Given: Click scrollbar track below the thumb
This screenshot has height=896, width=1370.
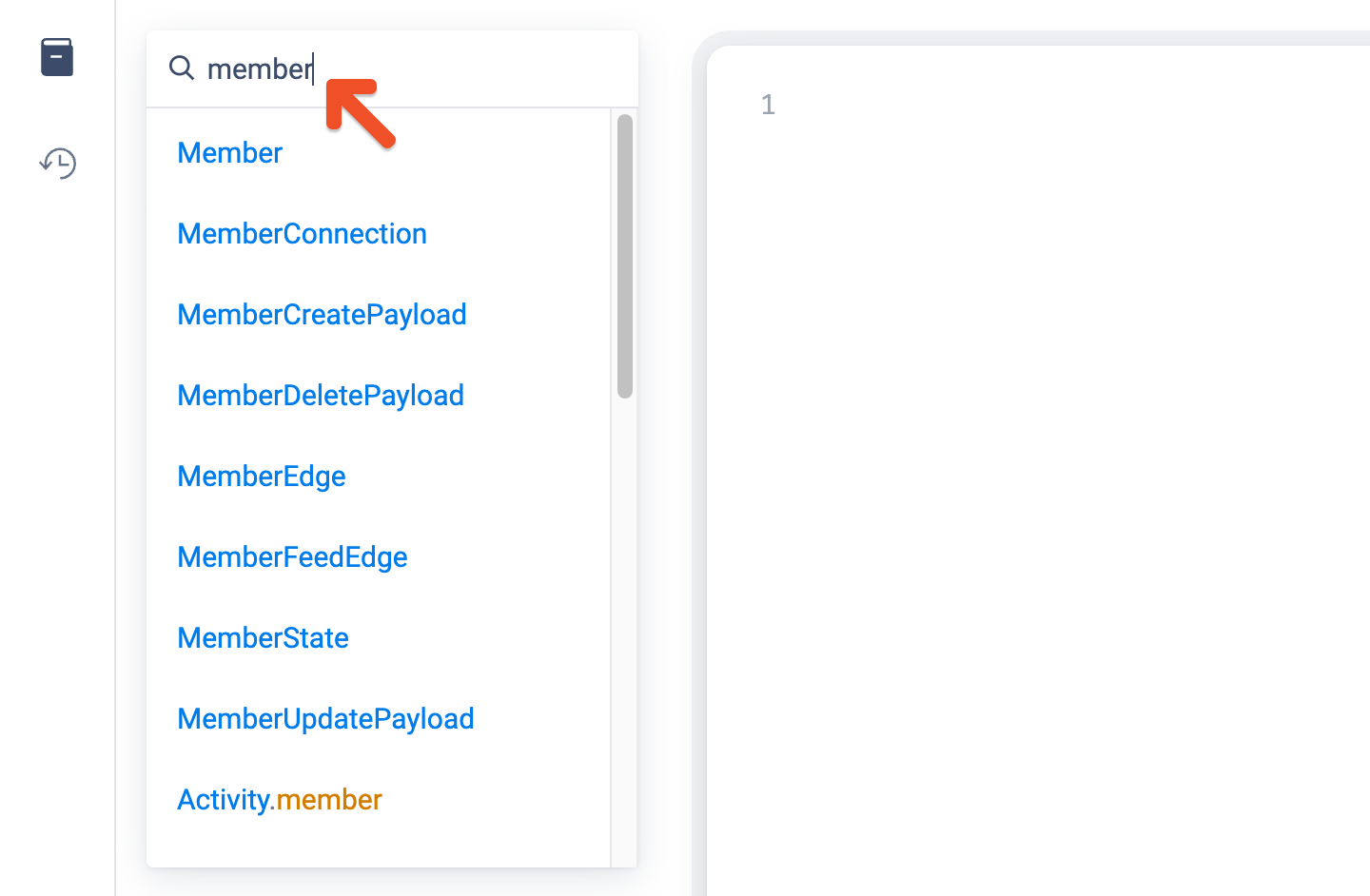Looking at the screenshot, I should pyautogui.click(x=625, y=618).
